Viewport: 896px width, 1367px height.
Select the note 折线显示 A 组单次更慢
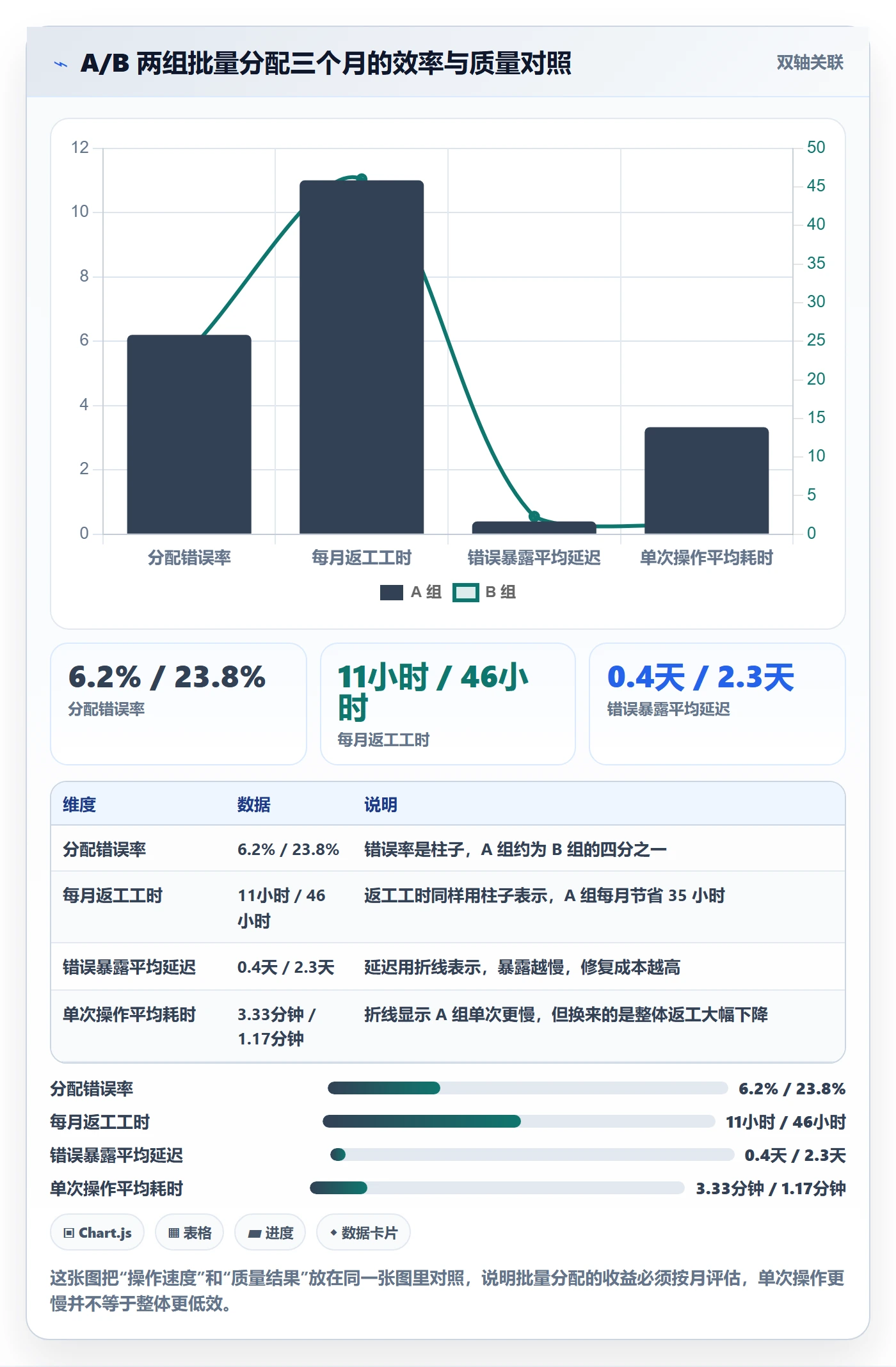pos(566,1014)
